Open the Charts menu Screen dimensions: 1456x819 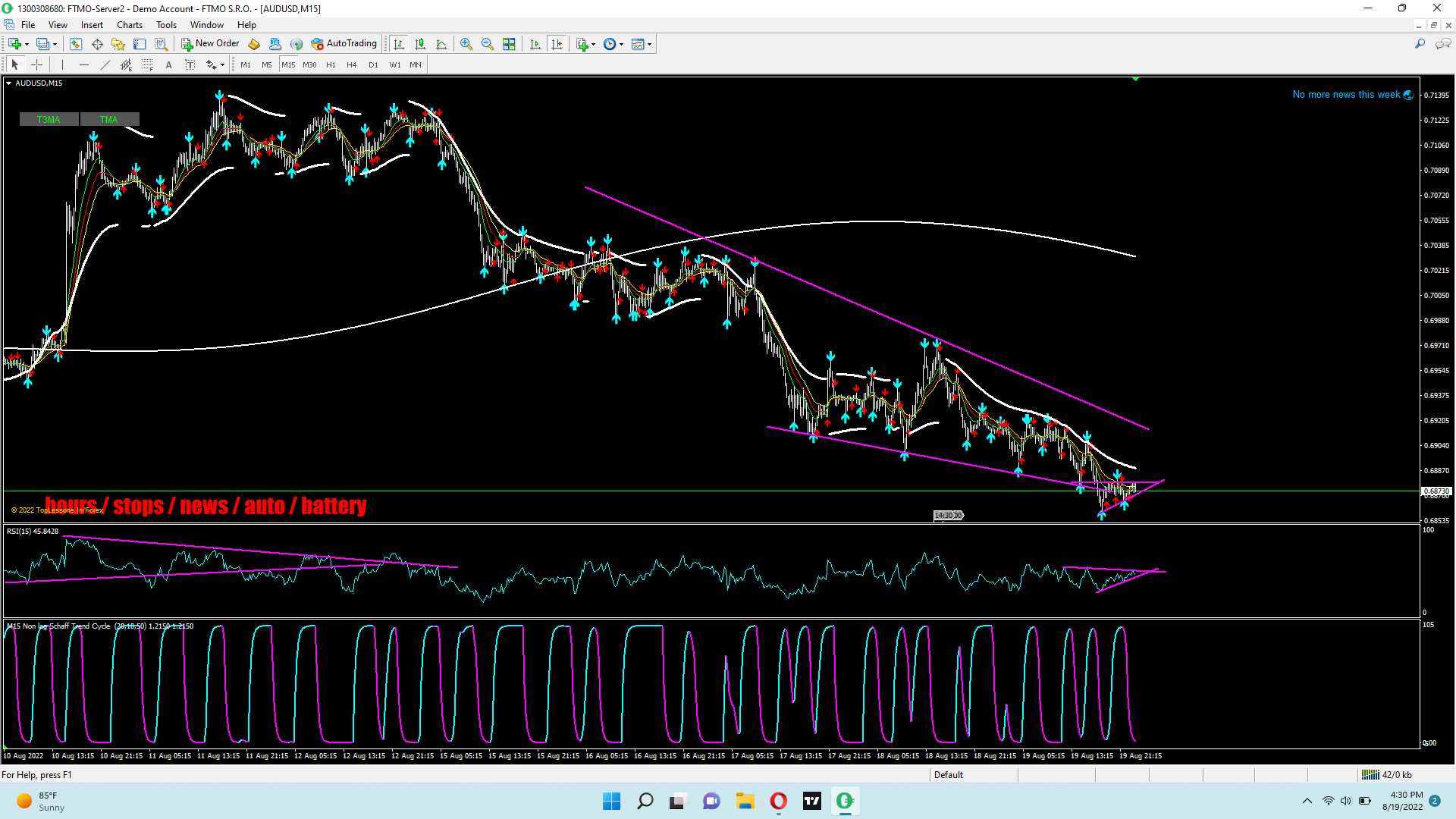tap(130, 25)
